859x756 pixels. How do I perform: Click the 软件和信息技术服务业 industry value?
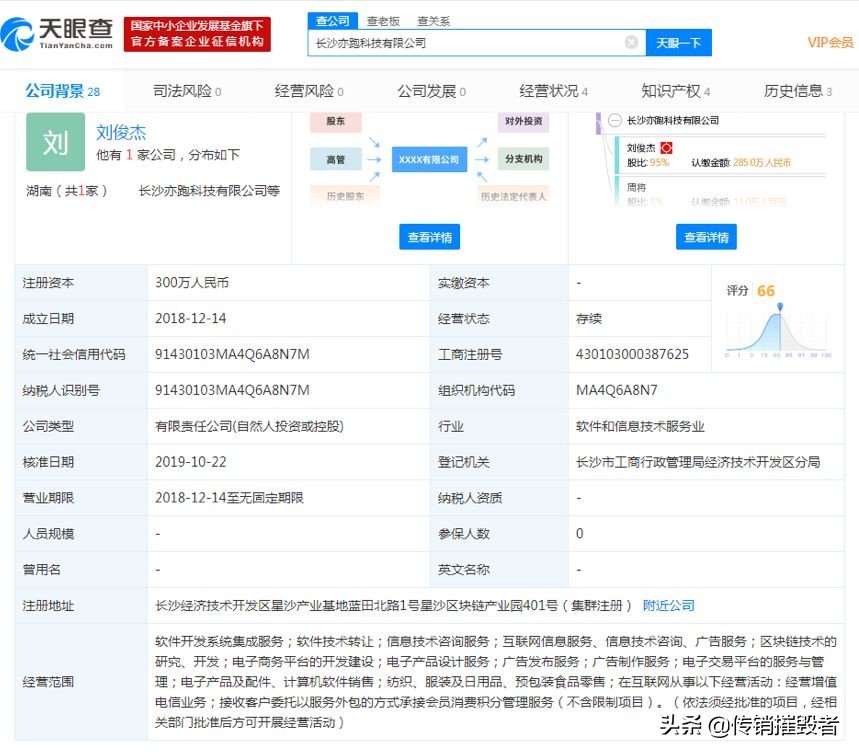(640, 426)
